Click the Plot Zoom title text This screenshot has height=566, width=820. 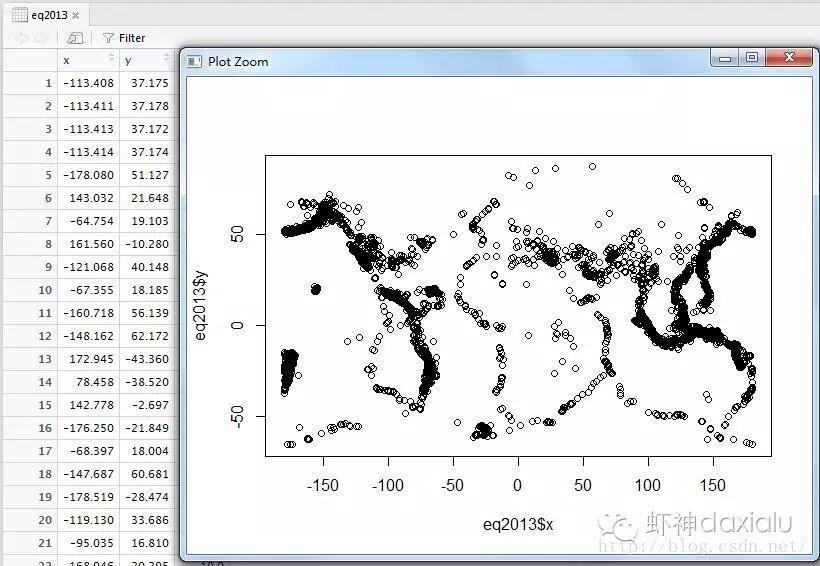coord(238,62)
